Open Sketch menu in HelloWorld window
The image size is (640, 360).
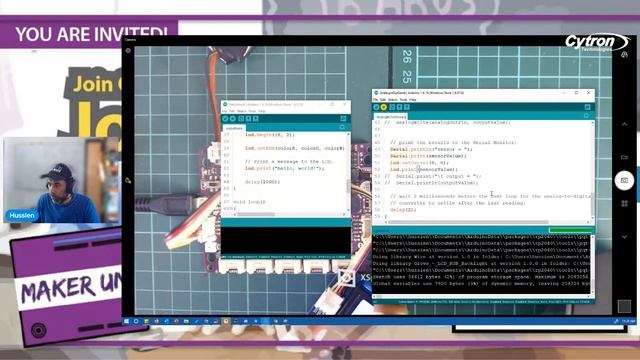point(242,111)
